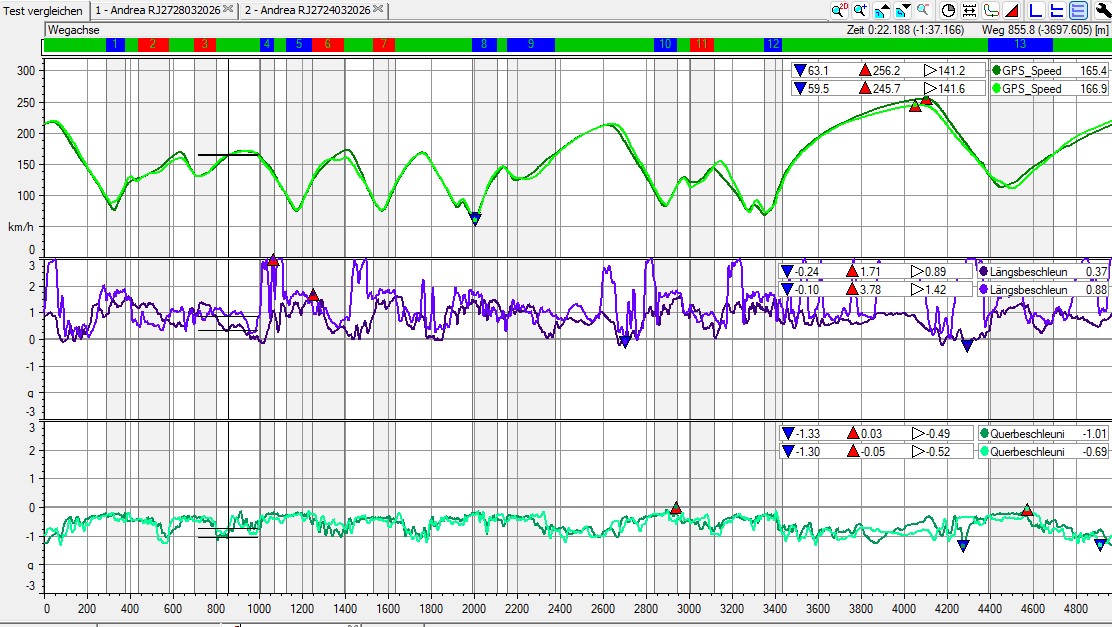Toggle the stacked three-row chart layout
The image size is (1112, 627).
click(x=1078, y=10)
